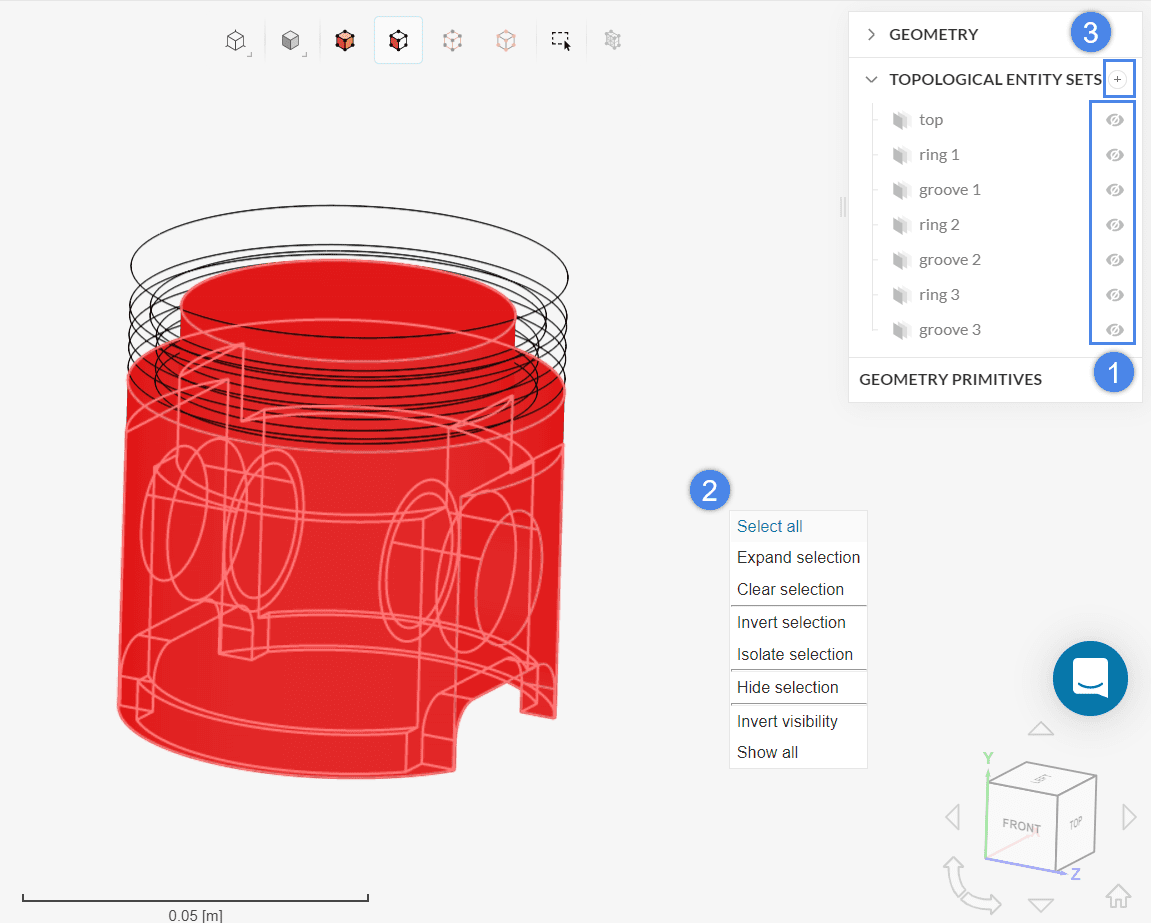Select the volume selection mode cube icon
The image size is (1151, 923).
click(x=345, y=41)
